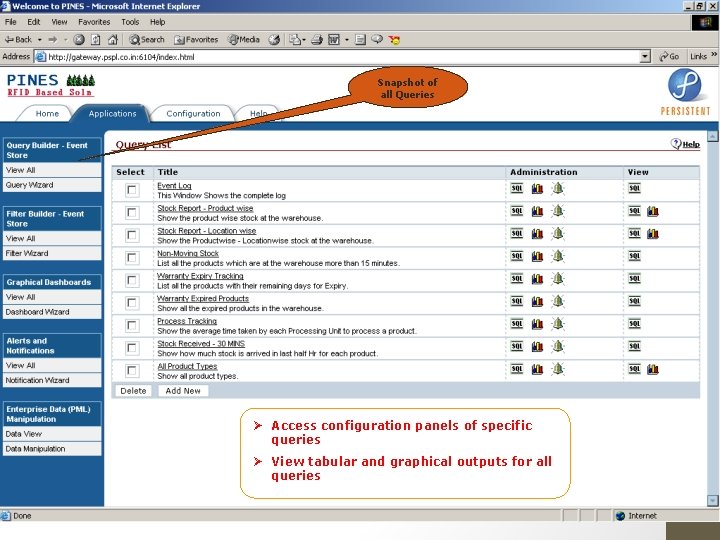
Task: Open View All under Graphical Dashboards
Action: point(52,297)
